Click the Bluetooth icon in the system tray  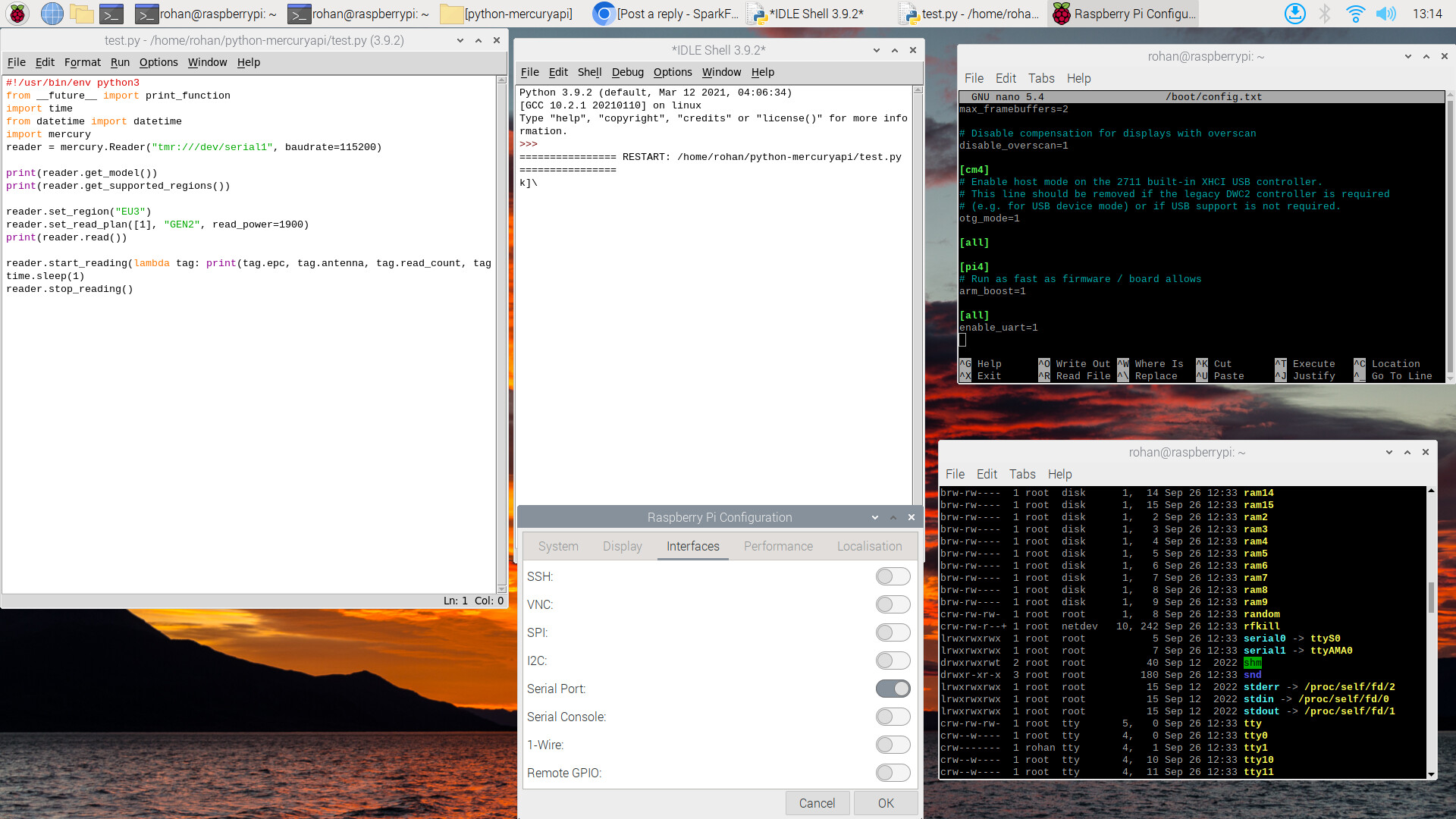[1325, 14]
